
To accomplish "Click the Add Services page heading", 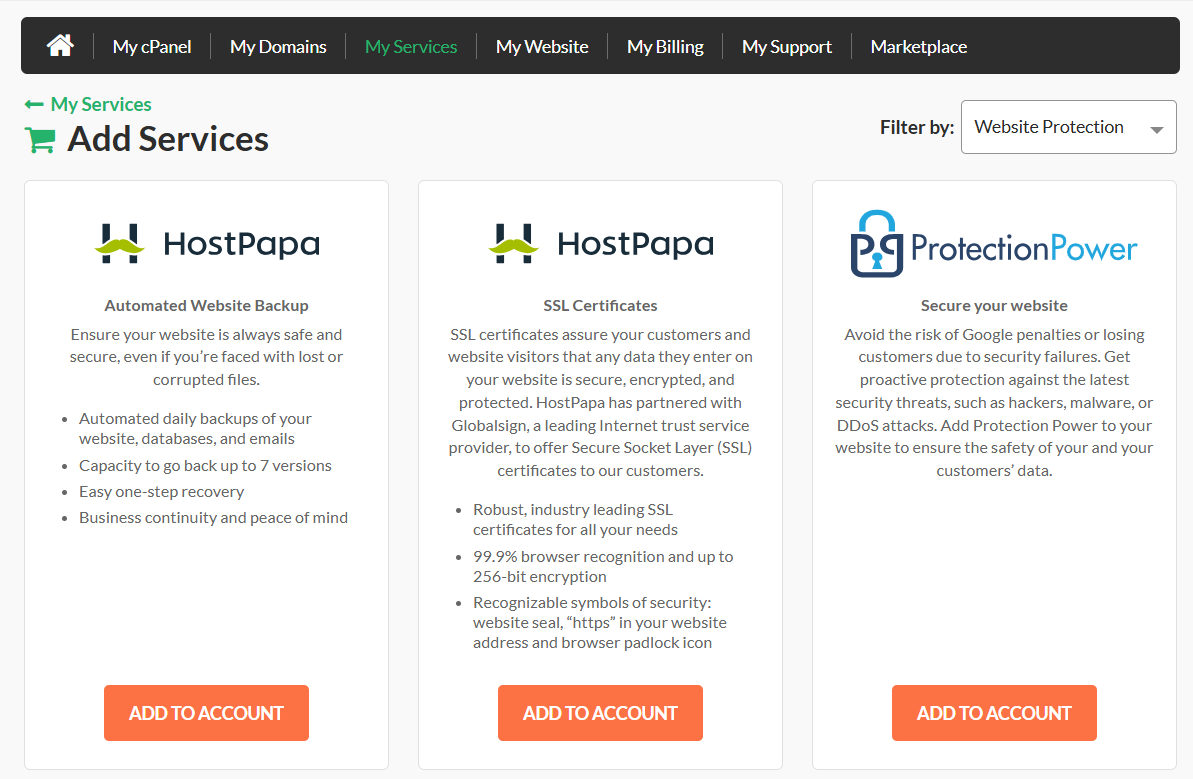I will [x=168, y=139].
